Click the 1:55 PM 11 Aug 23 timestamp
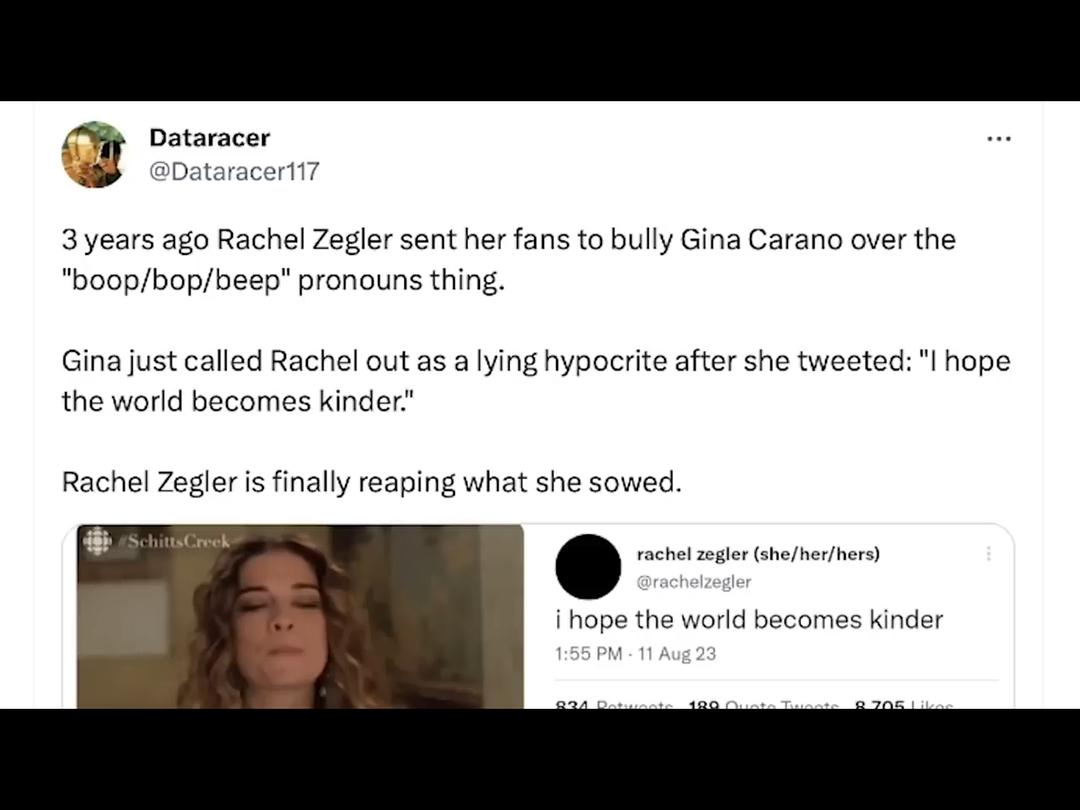1080x810 pixels. (x=635, y=654)
